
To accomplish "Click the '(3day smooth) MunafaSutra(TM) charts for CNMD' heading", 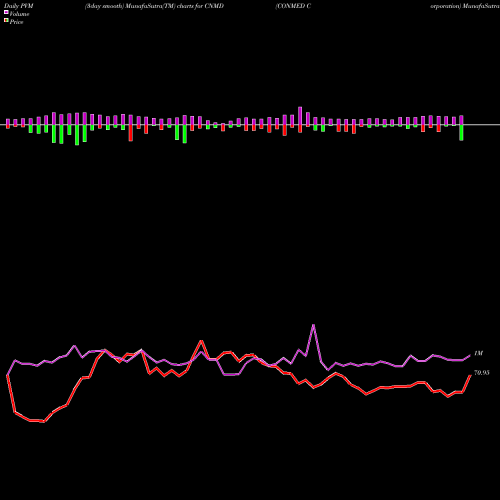I will (154, 6).
